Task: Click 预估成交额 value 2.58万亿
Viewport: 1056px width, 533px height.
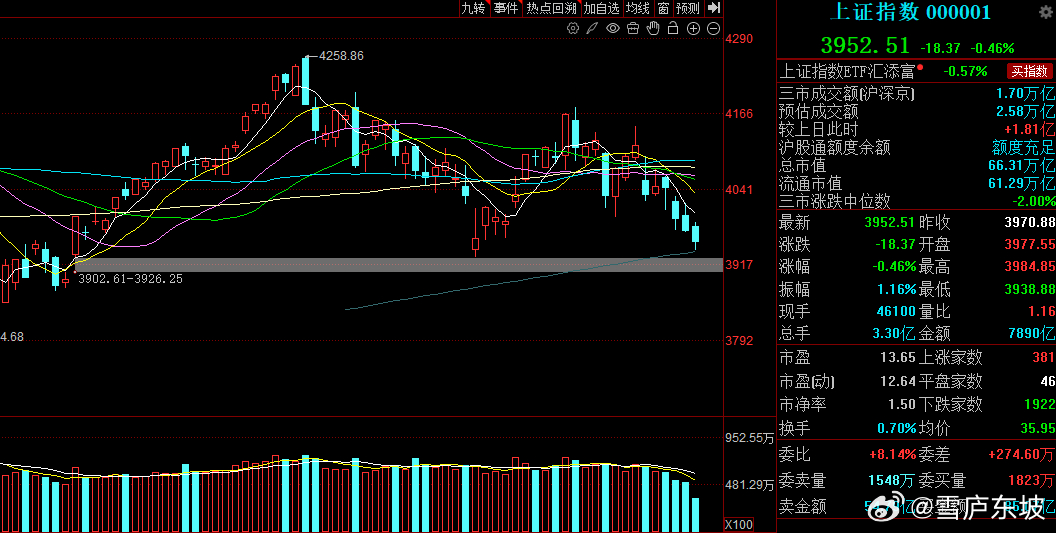Action: tap(1026, 111)
